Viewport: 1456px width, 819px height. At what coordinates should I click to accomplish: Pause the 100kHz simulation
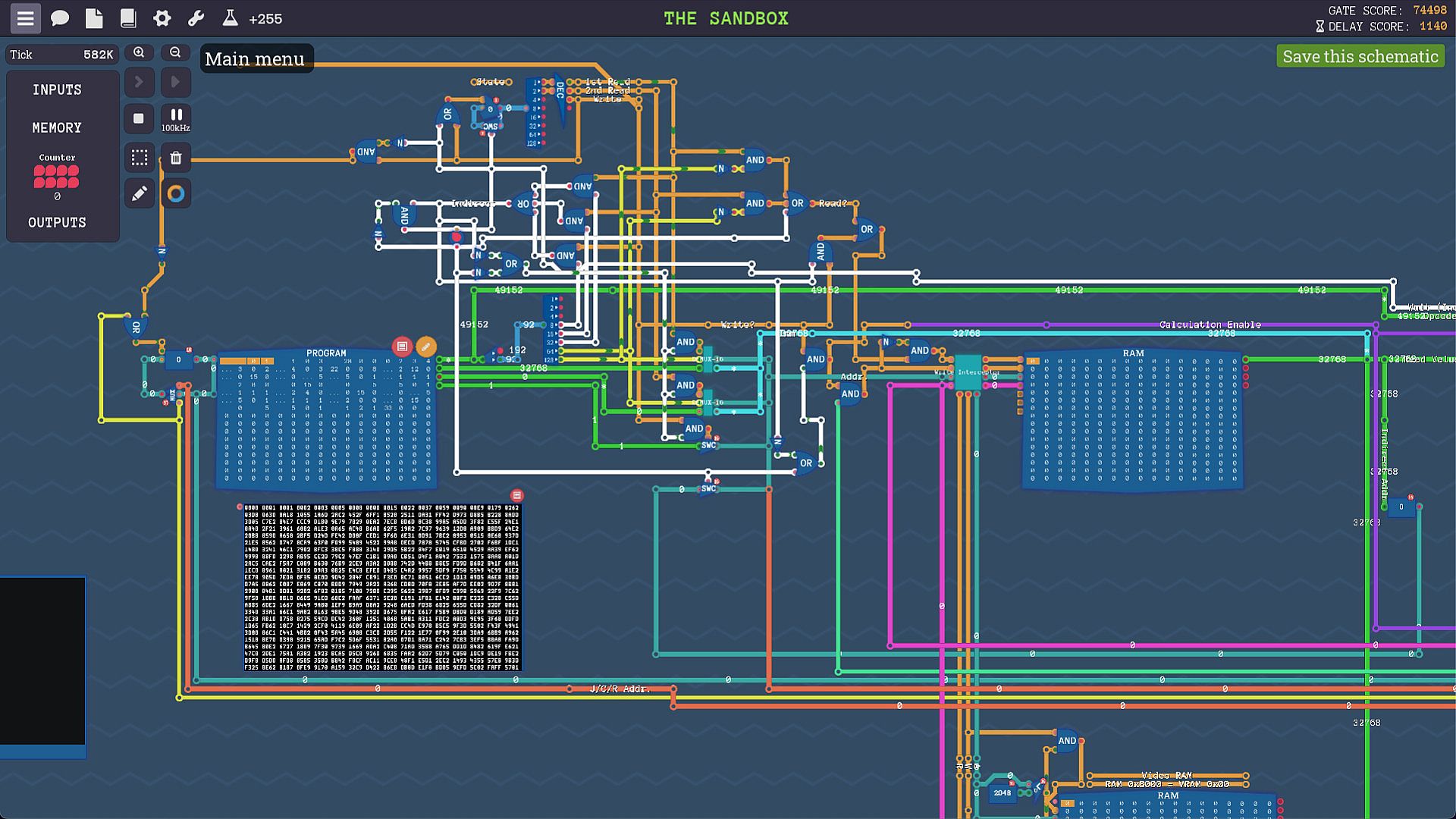[176, 118]
